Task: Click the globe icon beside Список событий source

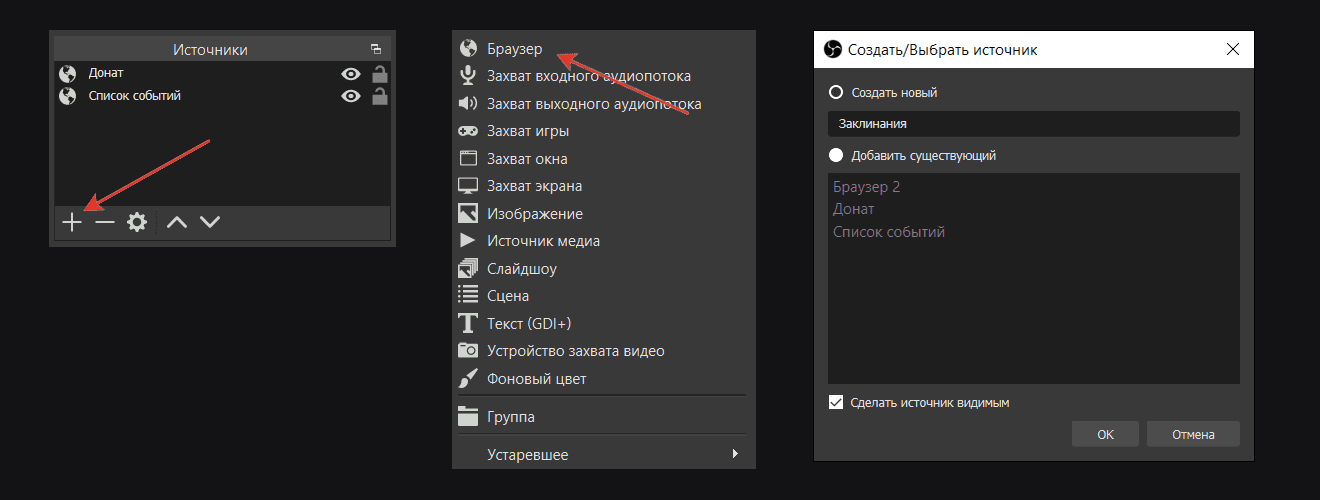Action: (x=68, y=96)
